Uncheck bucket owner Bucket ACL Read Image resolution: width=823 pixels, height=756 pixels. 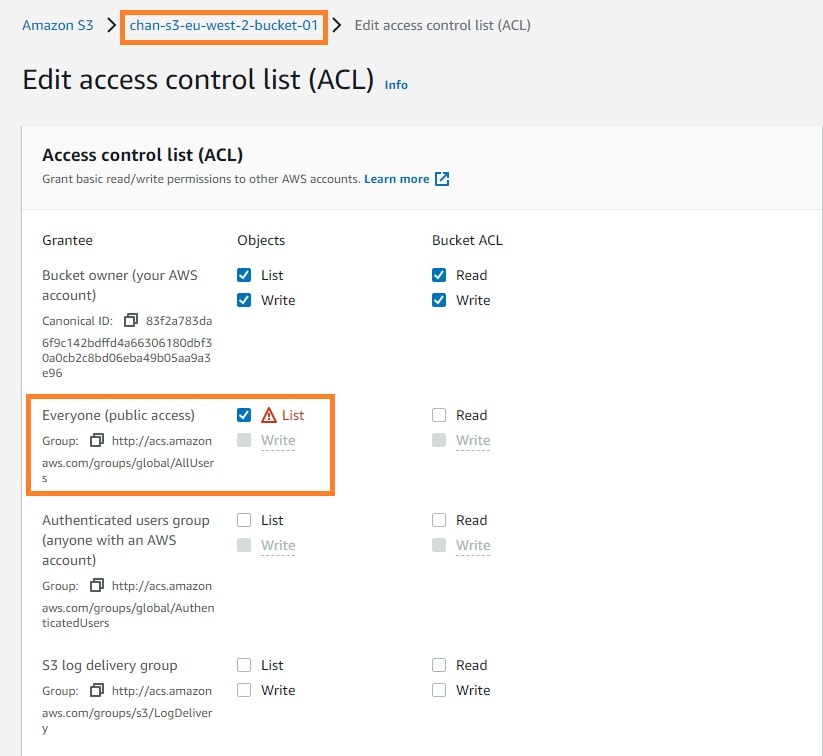click(439, 275)
